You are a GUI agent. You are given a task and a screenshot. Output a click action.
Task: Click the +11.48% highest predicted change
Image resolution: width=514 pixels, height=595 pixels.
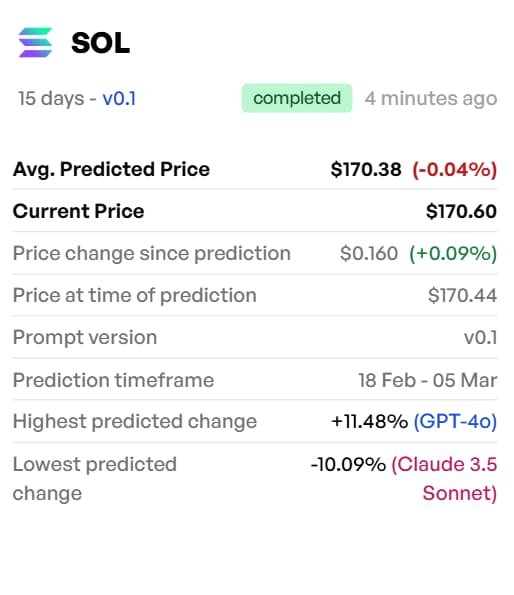tap(369, 421)
